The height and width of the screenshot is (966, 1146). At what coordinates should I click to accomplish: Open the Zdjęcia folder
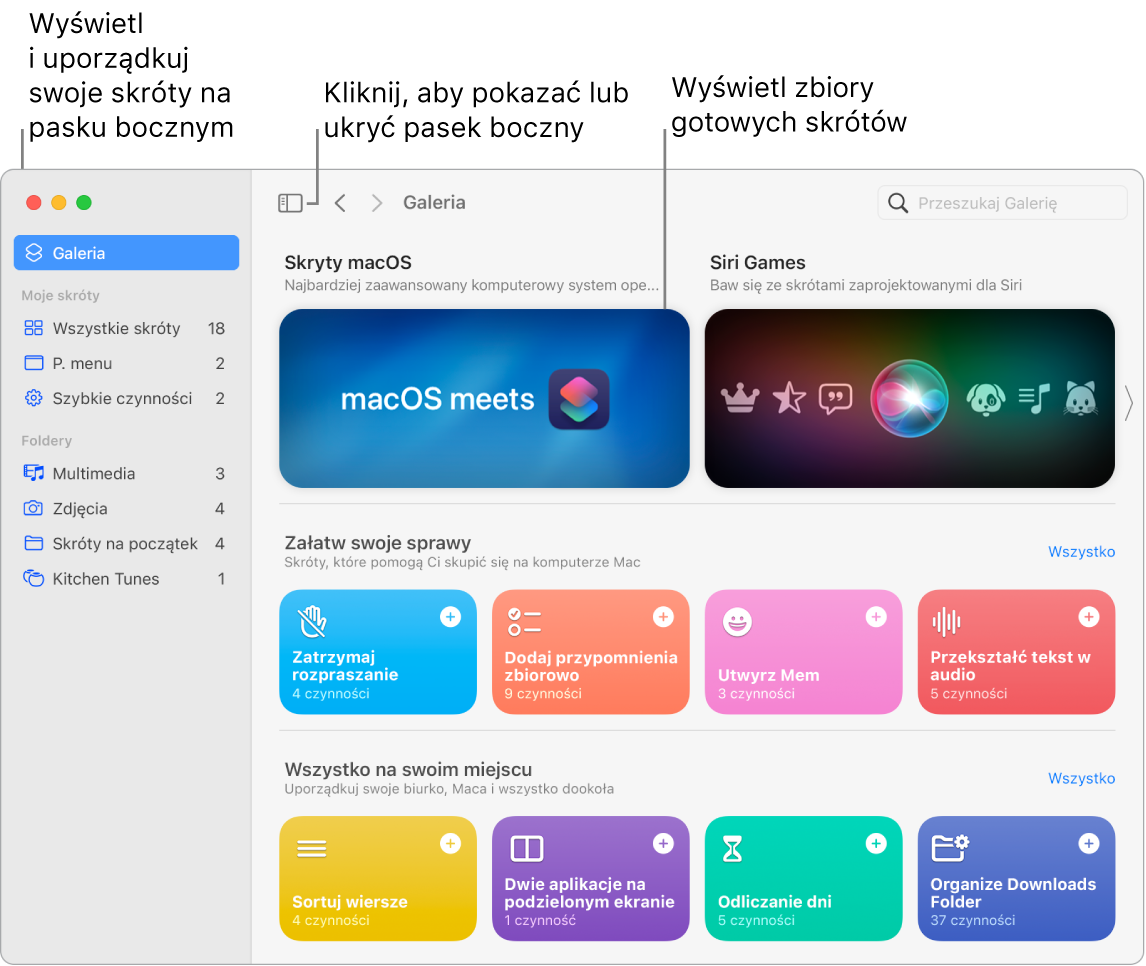80,508
